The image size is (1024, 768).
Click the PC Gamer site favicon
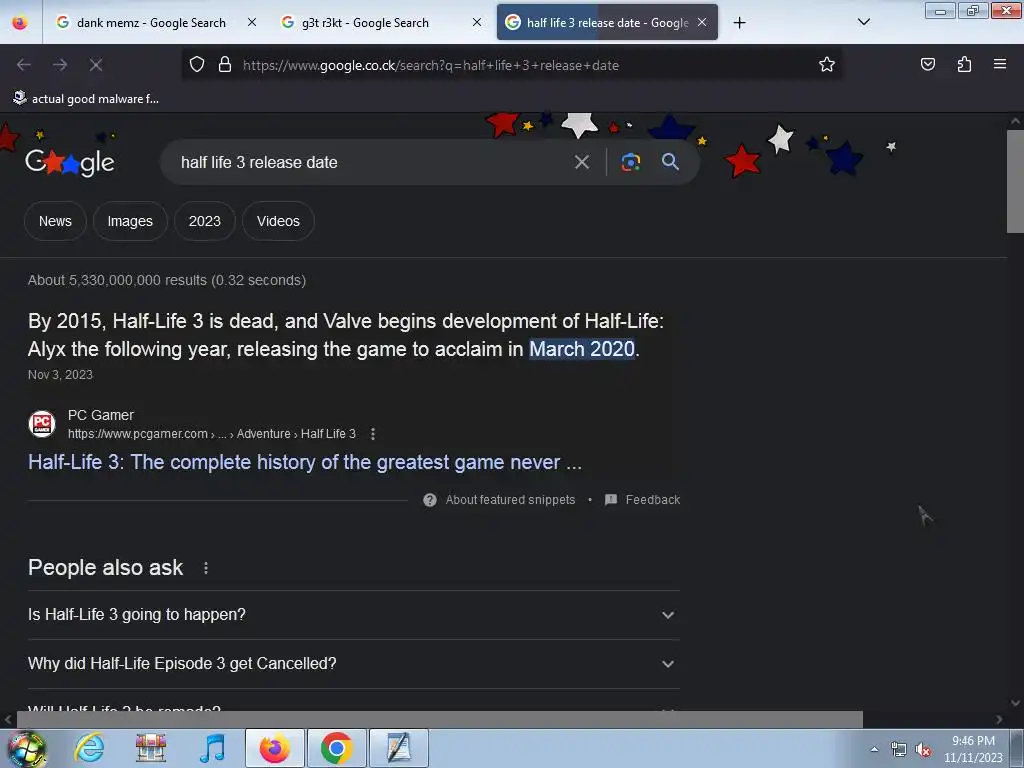[42, 424]
